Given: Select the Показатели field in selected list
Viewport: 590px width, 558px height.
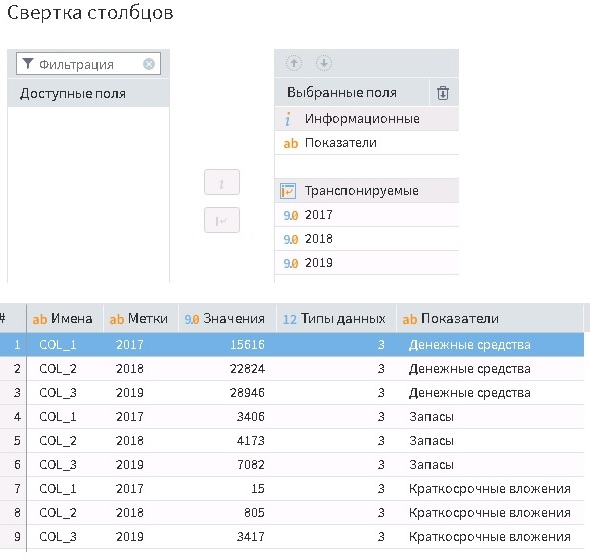Looking at the screenshot, I should [x=366, y=143].
